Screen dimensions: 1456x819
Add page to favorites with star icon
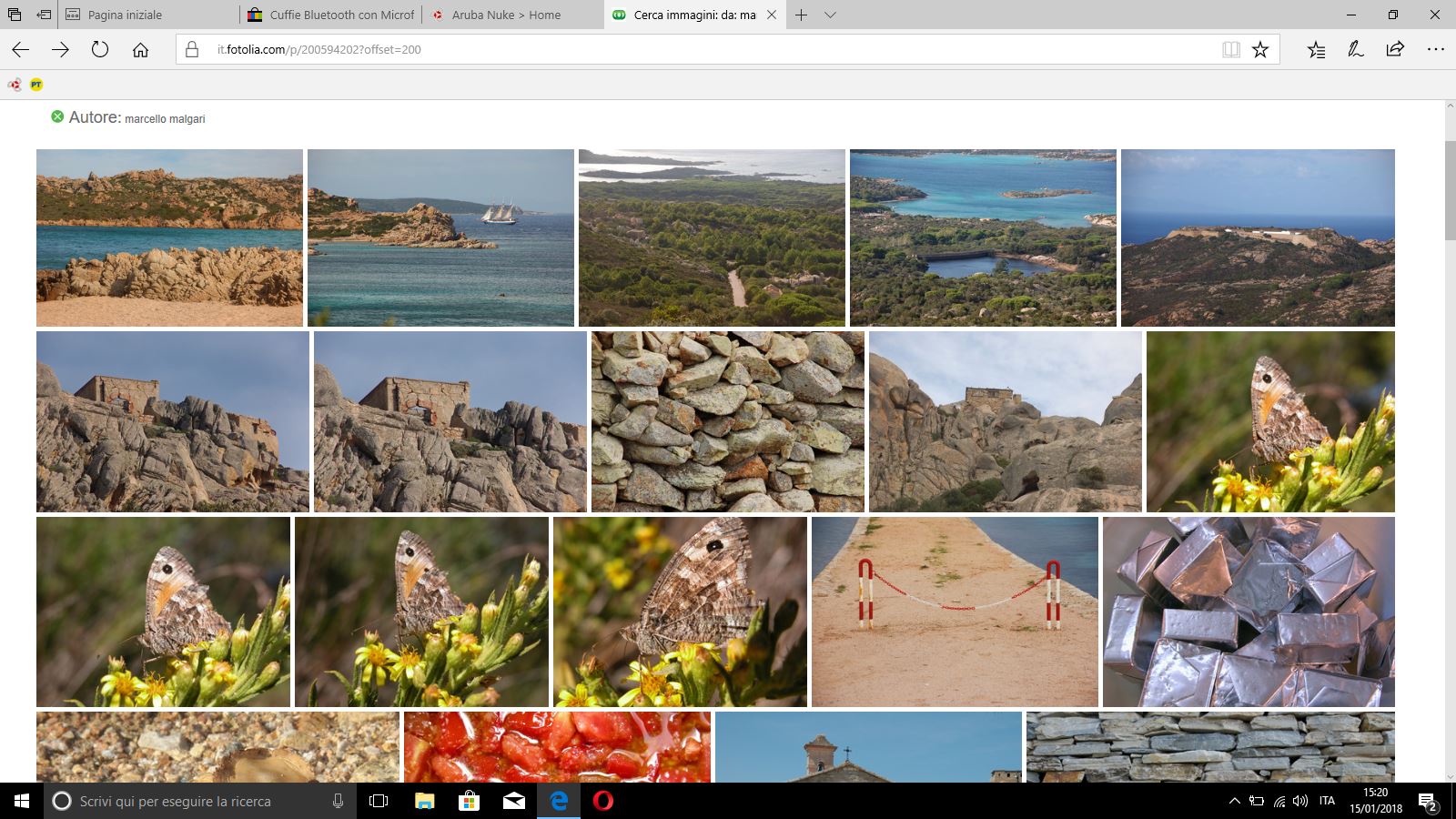1260,50
